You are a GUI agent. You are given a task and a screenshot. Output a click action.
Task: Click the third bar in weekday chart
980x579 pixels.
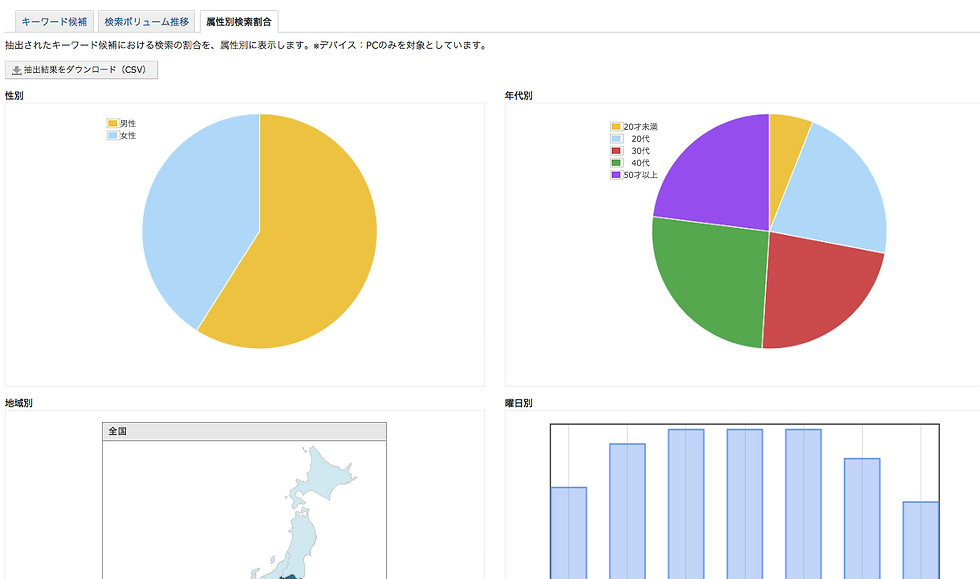point(686,504)
